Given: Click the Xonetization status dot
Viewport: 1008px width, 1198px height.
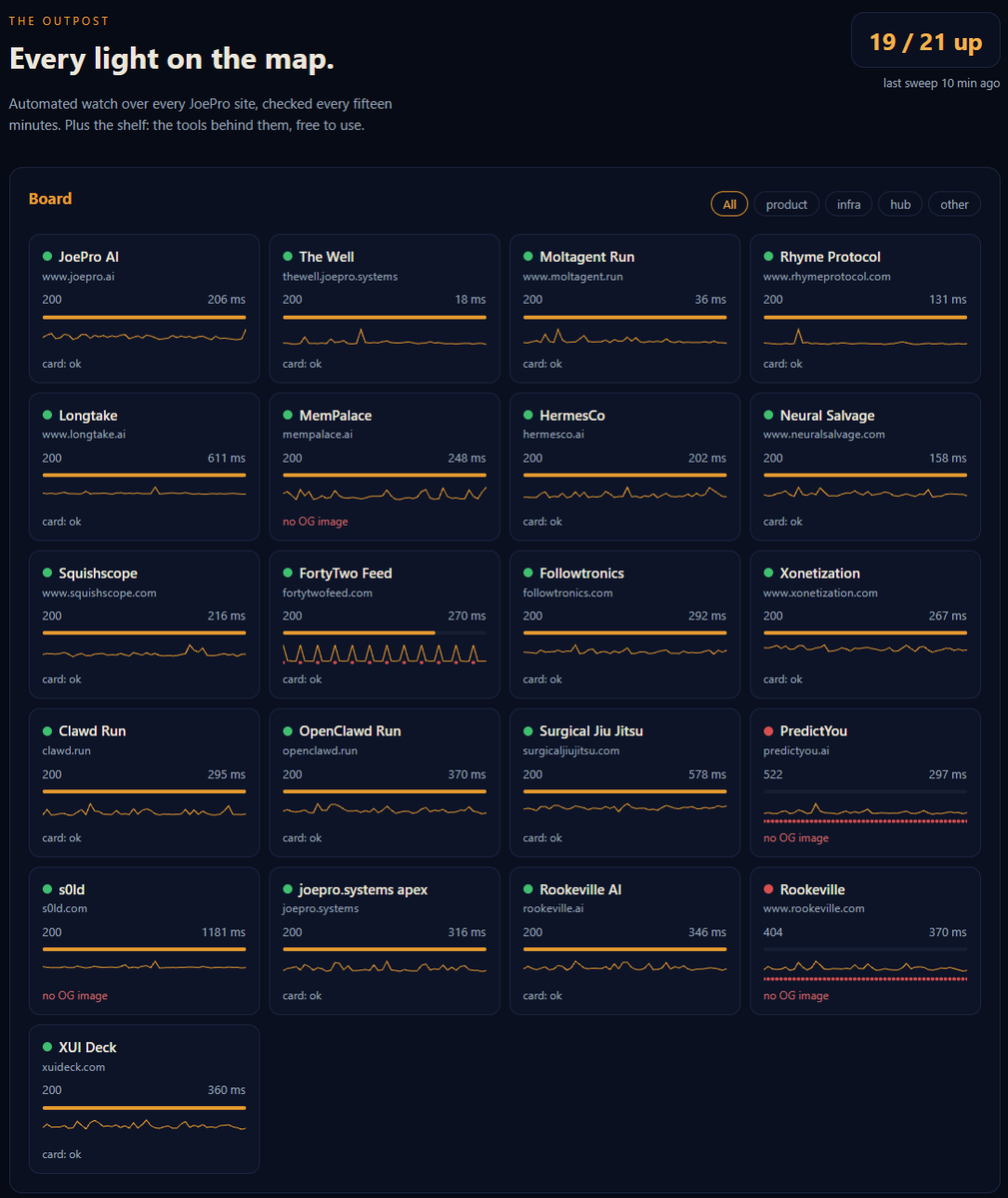Looking at the screenshot, I should (x=768, y=574).
